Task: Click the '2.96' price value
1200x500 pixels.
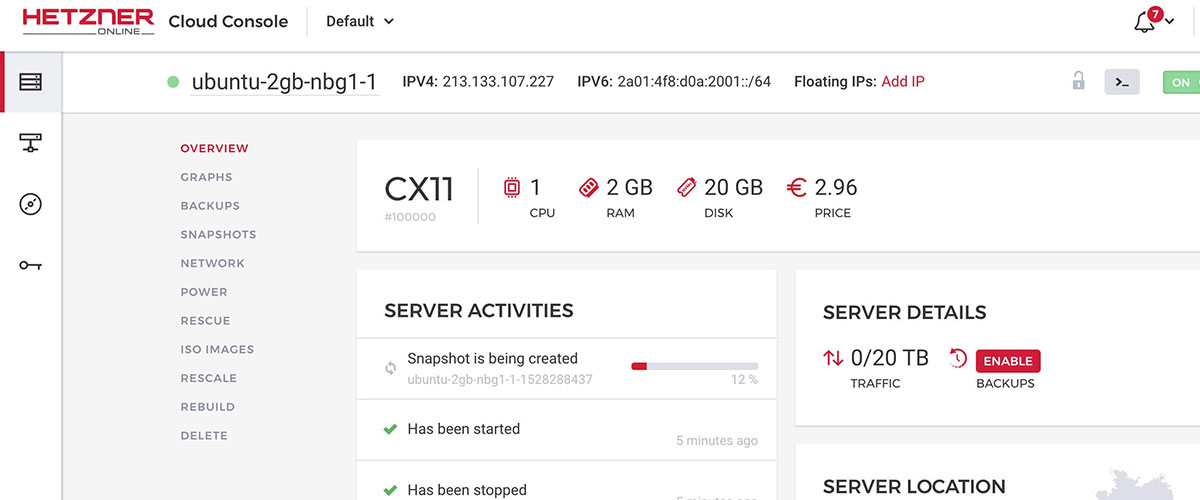Action: click(x=836, y=187)
